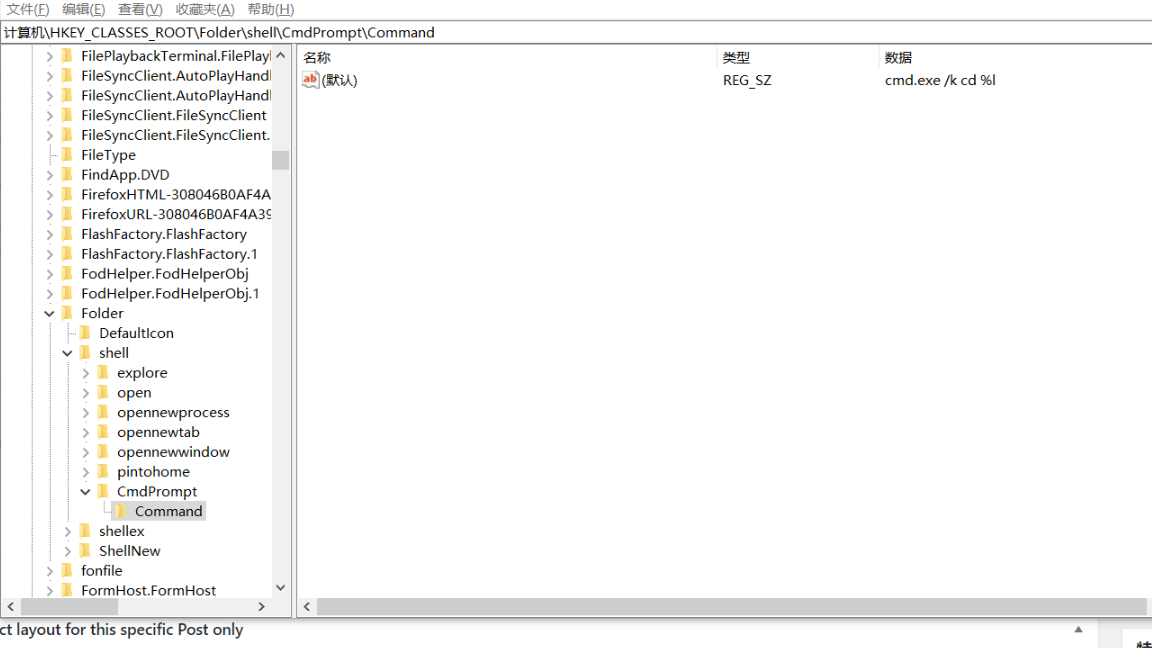Screen dimensions: 1152x648
Task: Collapse the Folder key node
Action: (50, 313)
